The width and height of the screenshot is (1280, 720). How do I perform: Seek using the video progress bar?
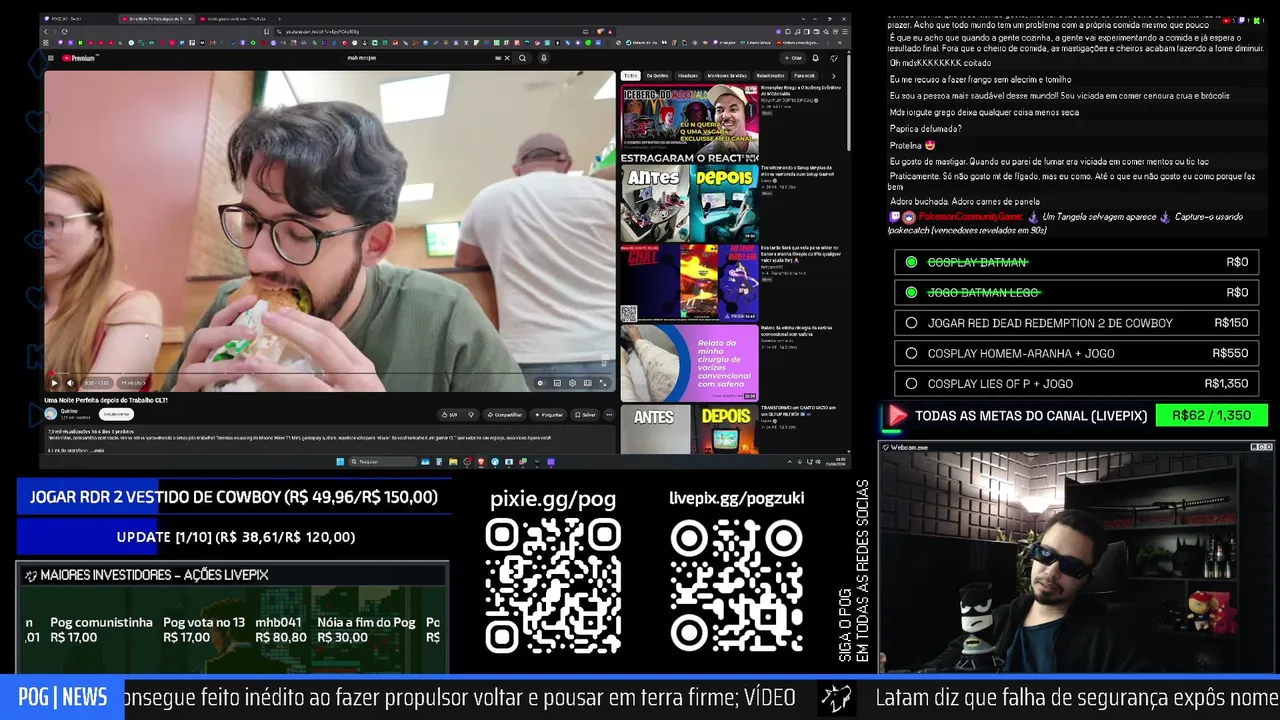[330, 374]
